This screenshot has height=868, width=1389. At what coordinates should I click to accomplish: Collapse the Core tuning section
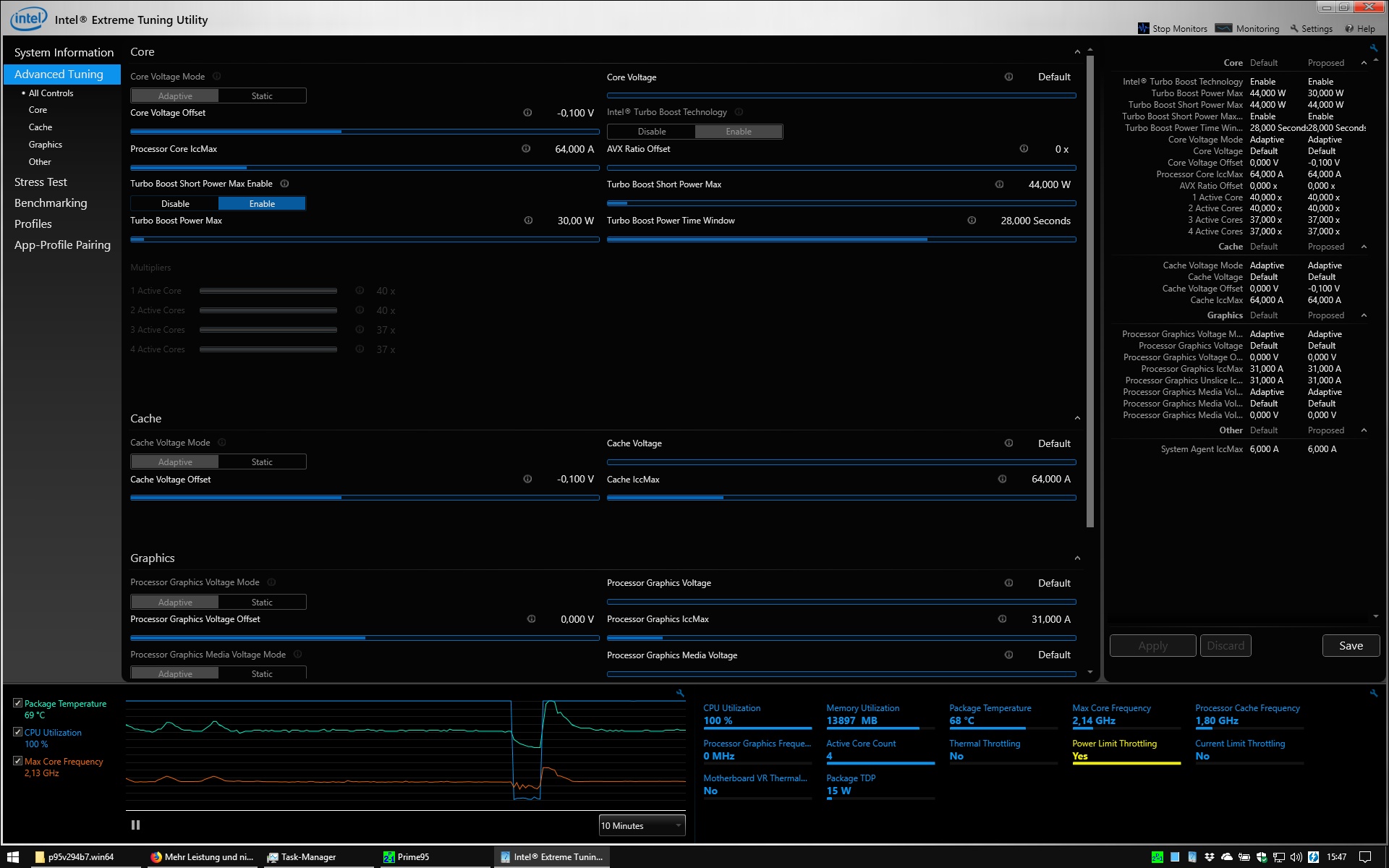pyautogui.click(x=1077, y=52)
